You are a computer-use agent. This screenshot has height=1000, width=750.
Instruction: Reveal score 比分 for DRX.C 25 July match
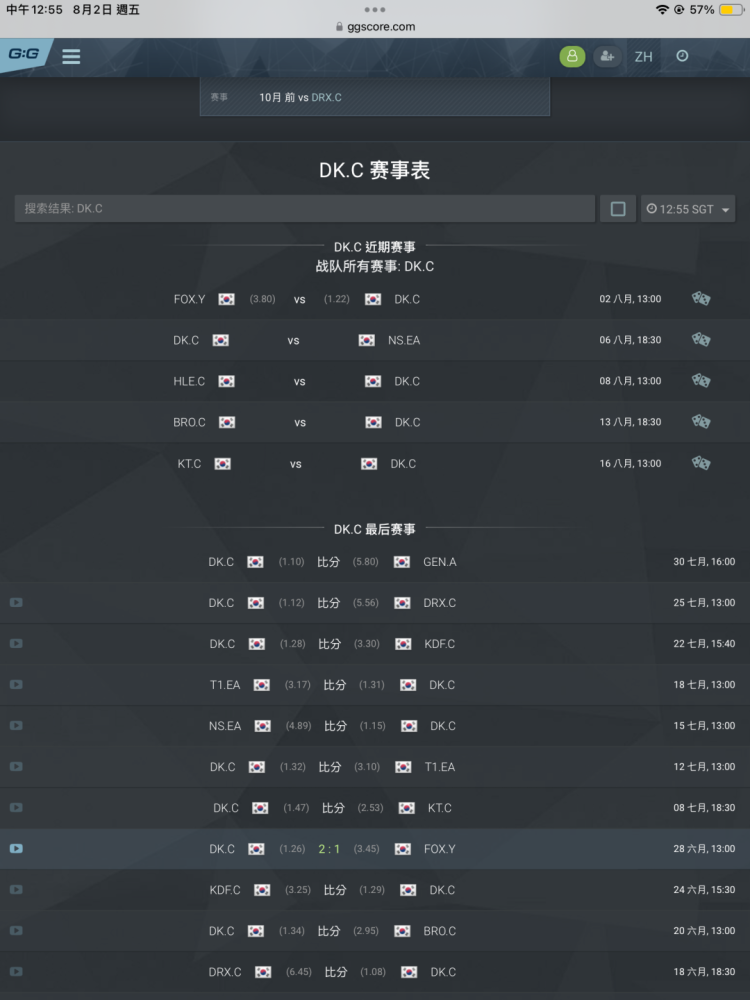pyautogui.click(x=328, y=603)
